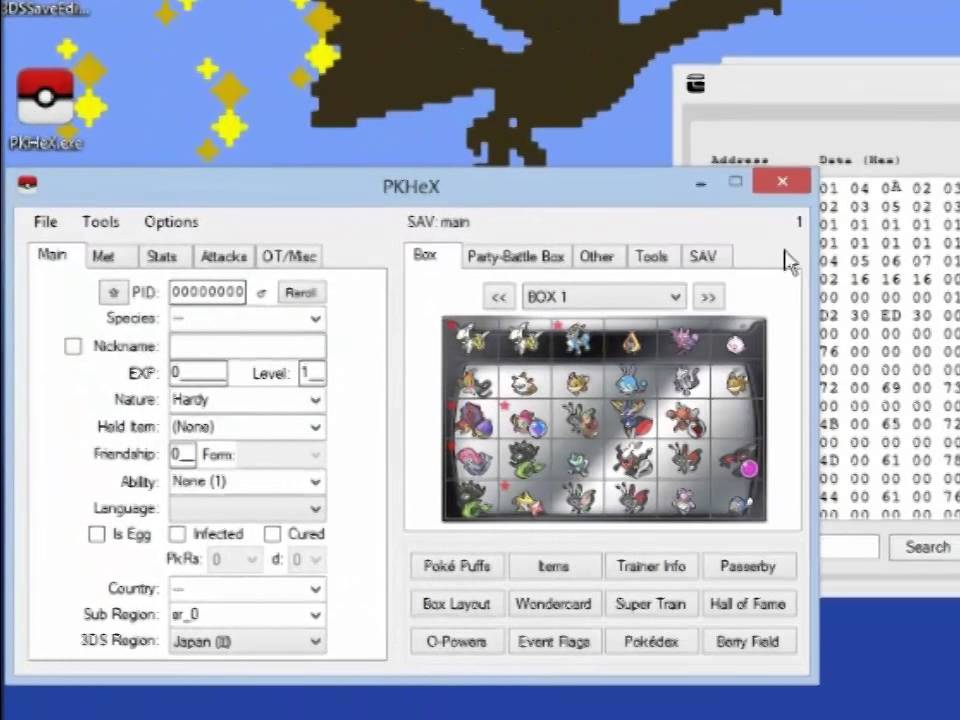Switch to the OT/Misc tab
This screenshot has width=960, height=720.
[x=288, y=257]
